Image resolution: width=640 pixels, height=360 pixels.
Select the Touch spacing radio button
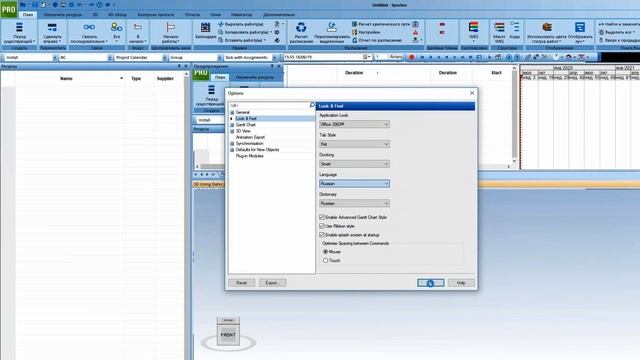pyautogui.click(x=325, y=260)
